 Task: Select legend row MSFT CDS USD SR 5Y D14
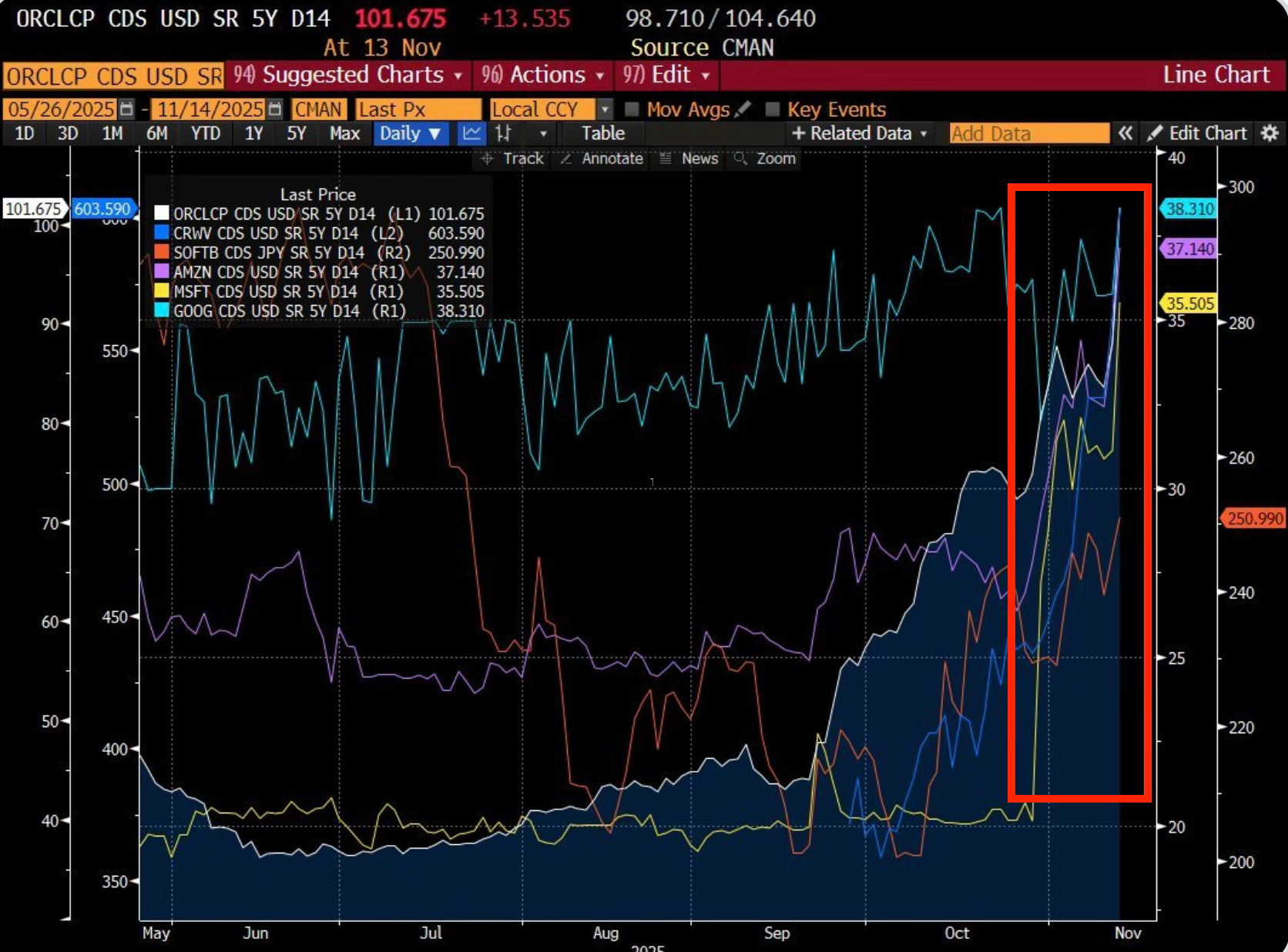point(319,291)
